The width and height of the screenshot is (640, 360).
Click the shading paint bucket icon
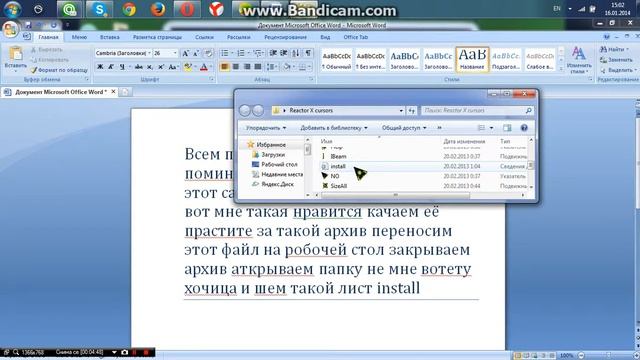pyautogui.click(x=286, y=67)
